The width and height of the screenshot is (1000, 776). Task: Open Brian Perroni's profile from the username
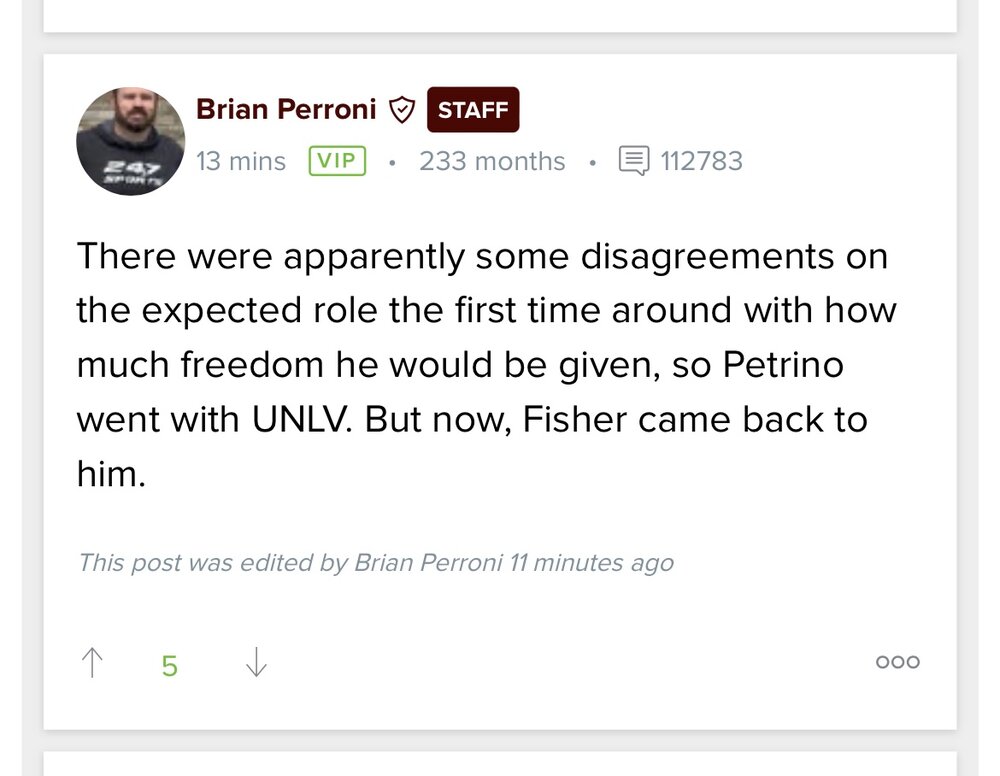pos(286,109)
